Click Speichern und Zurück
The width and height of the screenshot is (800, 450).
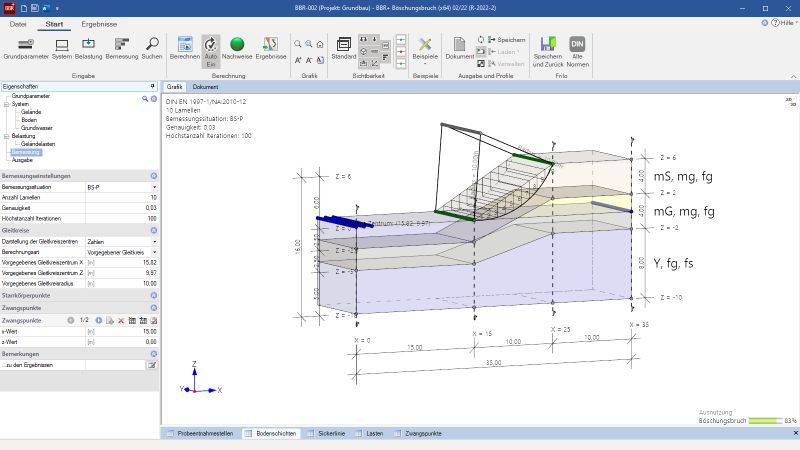[548, 52]
